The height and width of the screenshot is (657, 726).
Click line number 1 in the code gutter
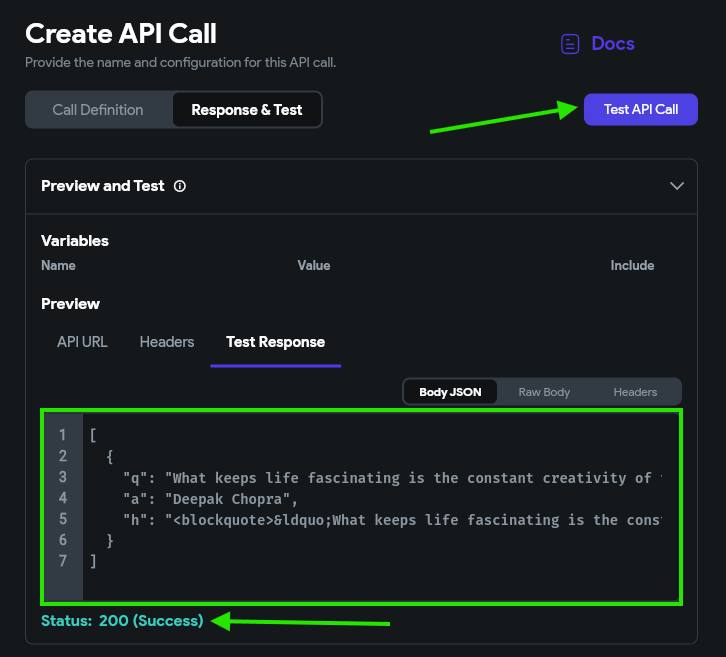[63, 435]
